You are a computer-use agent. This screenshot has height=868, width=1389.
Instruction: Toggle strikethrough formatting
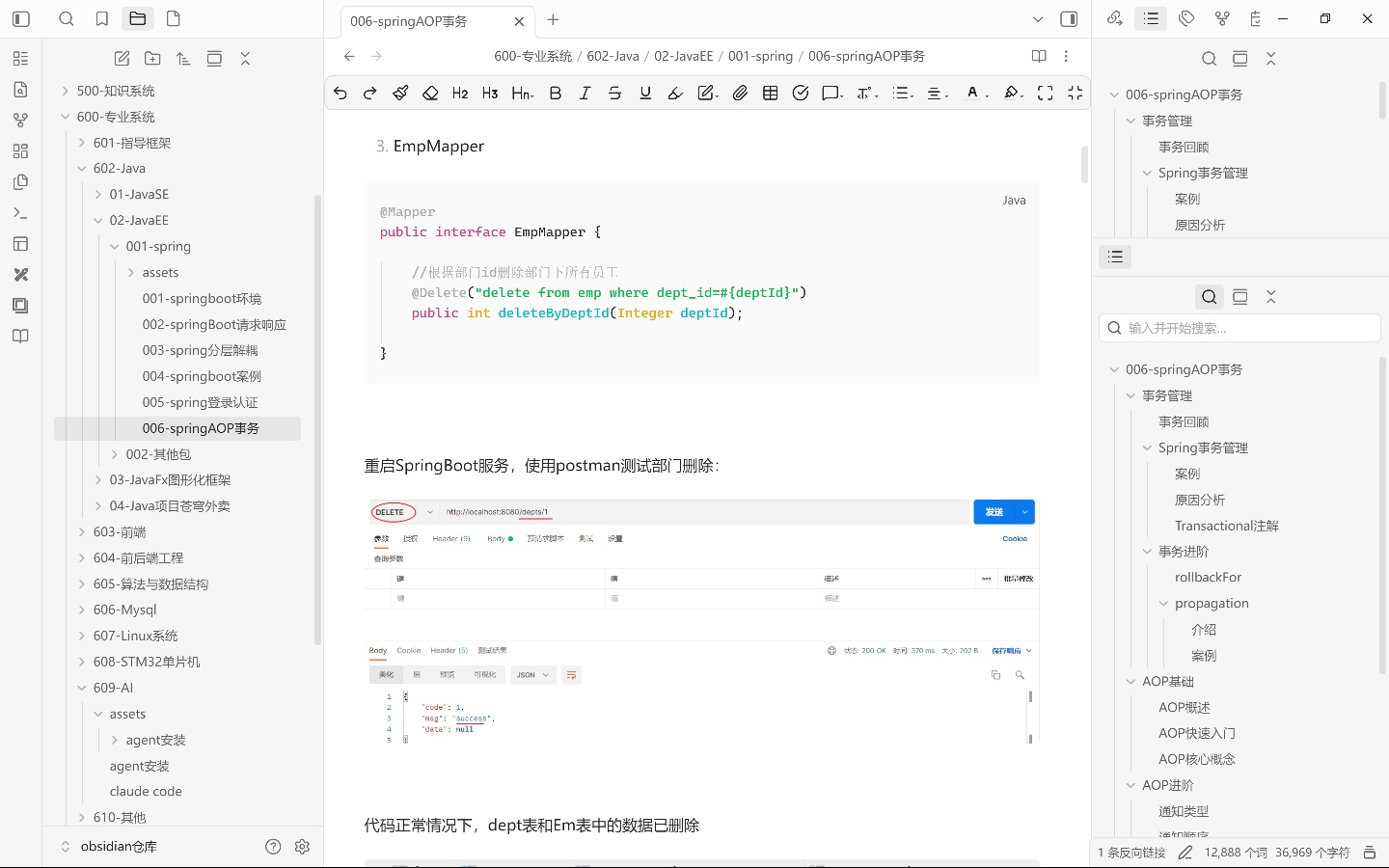point(614,93)
